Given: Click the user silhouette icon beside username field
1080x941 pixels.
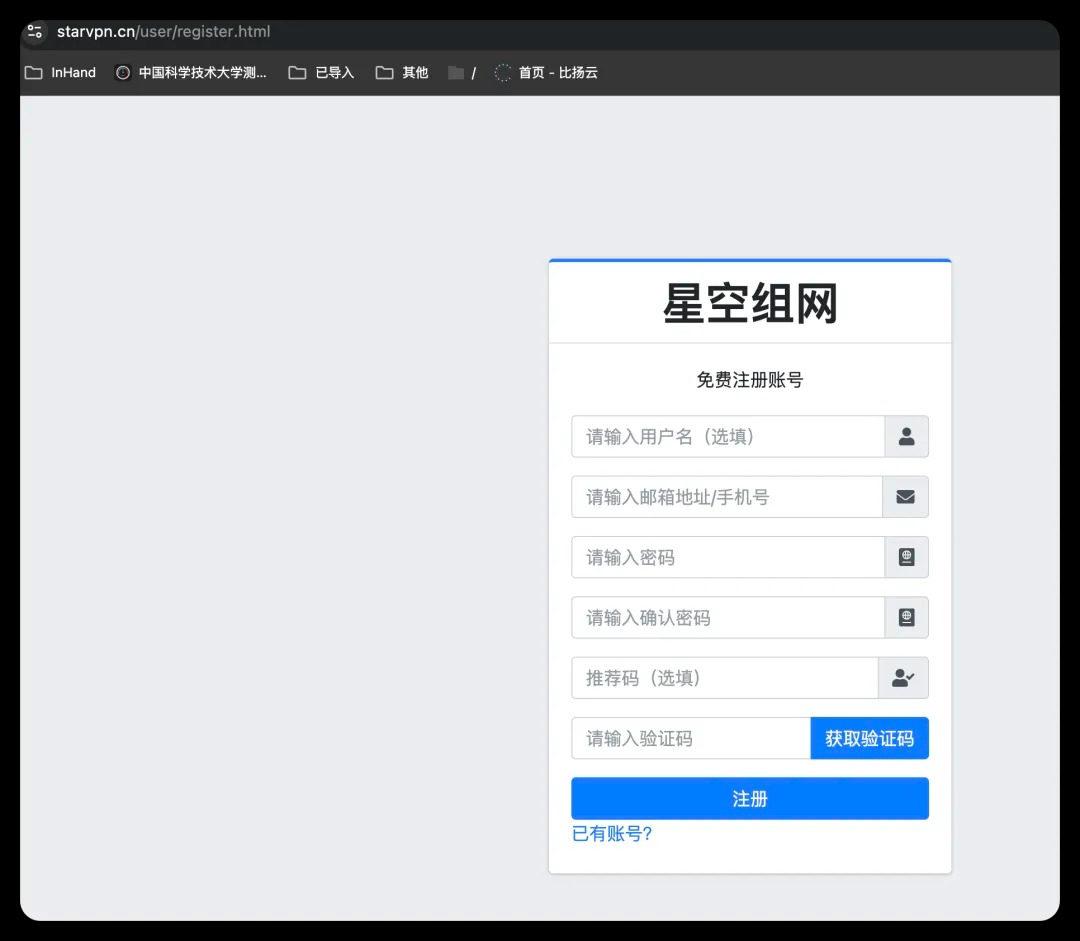Looking at the screenshot, I should pos(906,437).
